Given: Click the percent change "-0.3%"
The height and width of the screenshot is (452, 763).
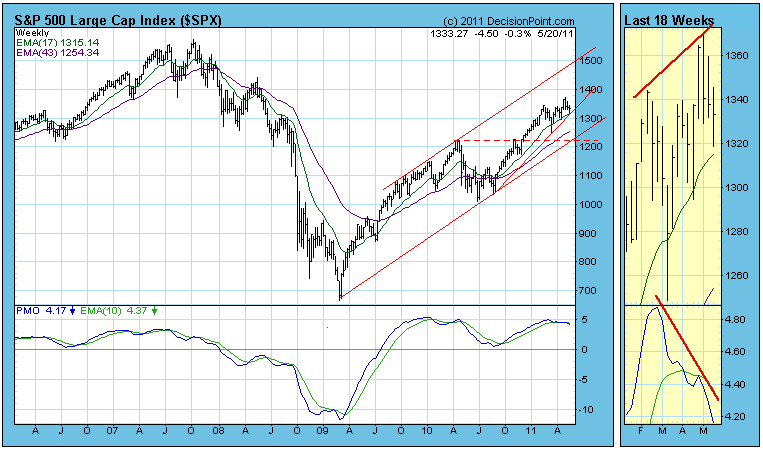Looking at the screenshot, I should 518,34.
